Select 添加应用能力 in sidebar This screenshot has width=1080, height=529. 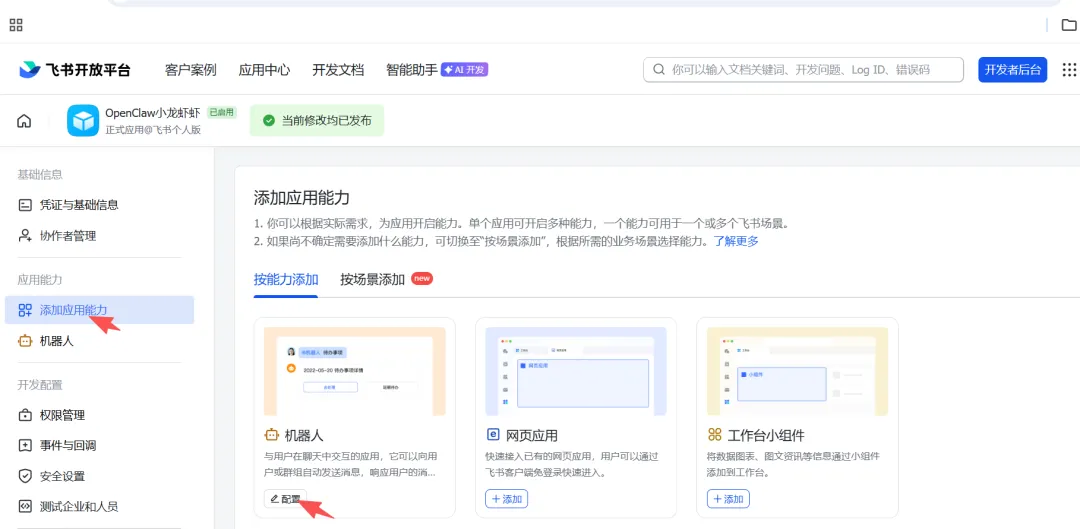click(x=99, y=310)
